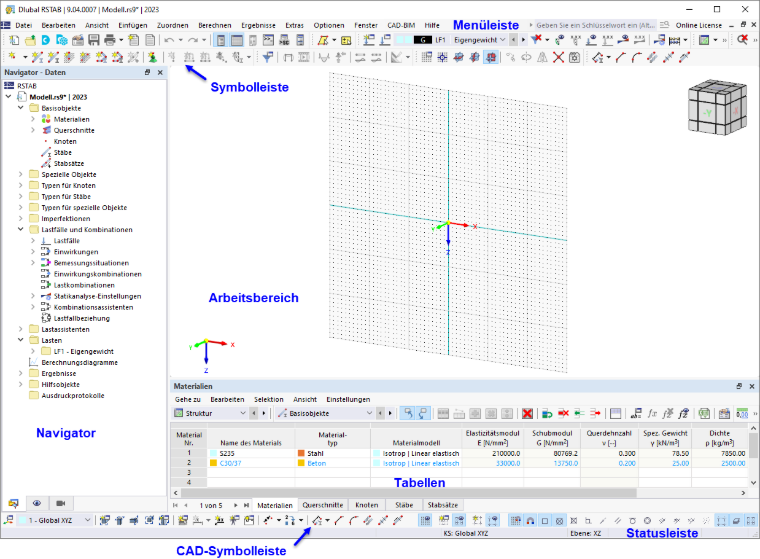Open the Einfügen menu
760x559 pixels.
click(x=132, y=25)
